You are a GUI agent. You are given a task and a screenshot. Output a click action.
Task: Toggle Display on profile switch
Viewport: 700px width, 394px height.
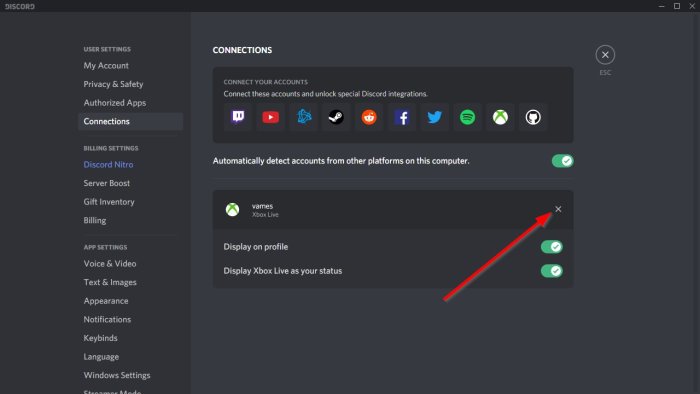point(552,247)
